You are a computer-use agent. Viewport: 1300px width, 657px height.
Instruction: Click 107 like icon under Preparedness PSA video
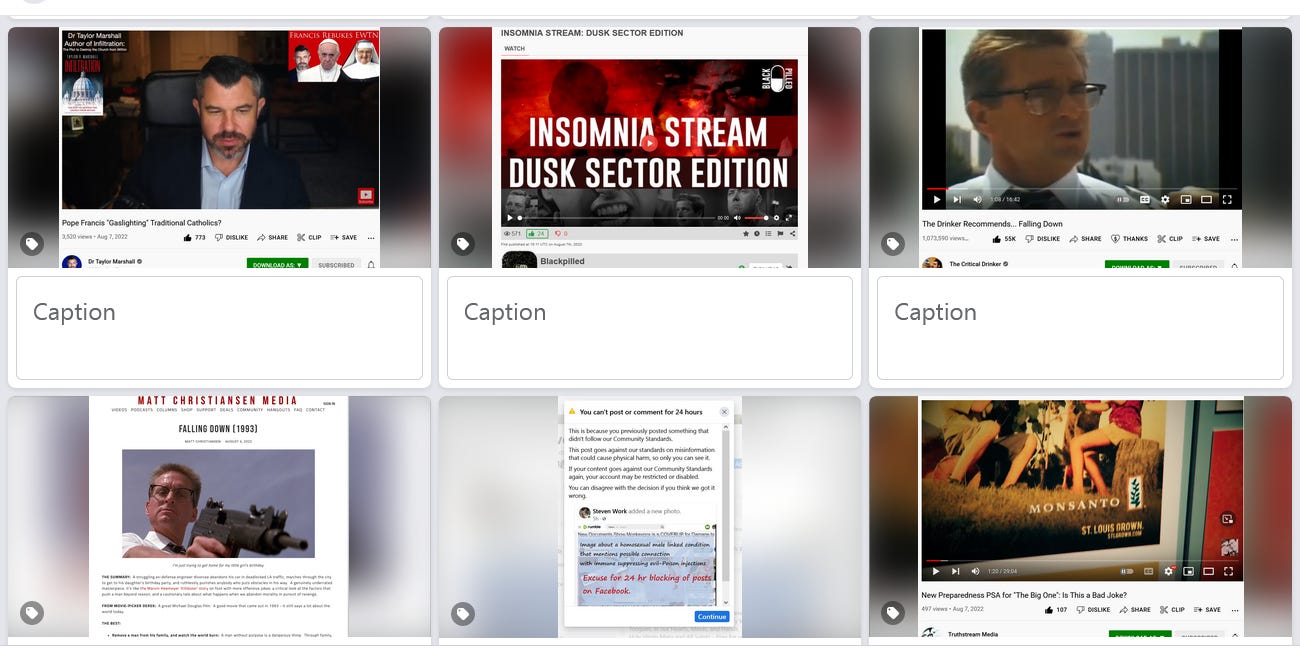(x=1049, y=609)
